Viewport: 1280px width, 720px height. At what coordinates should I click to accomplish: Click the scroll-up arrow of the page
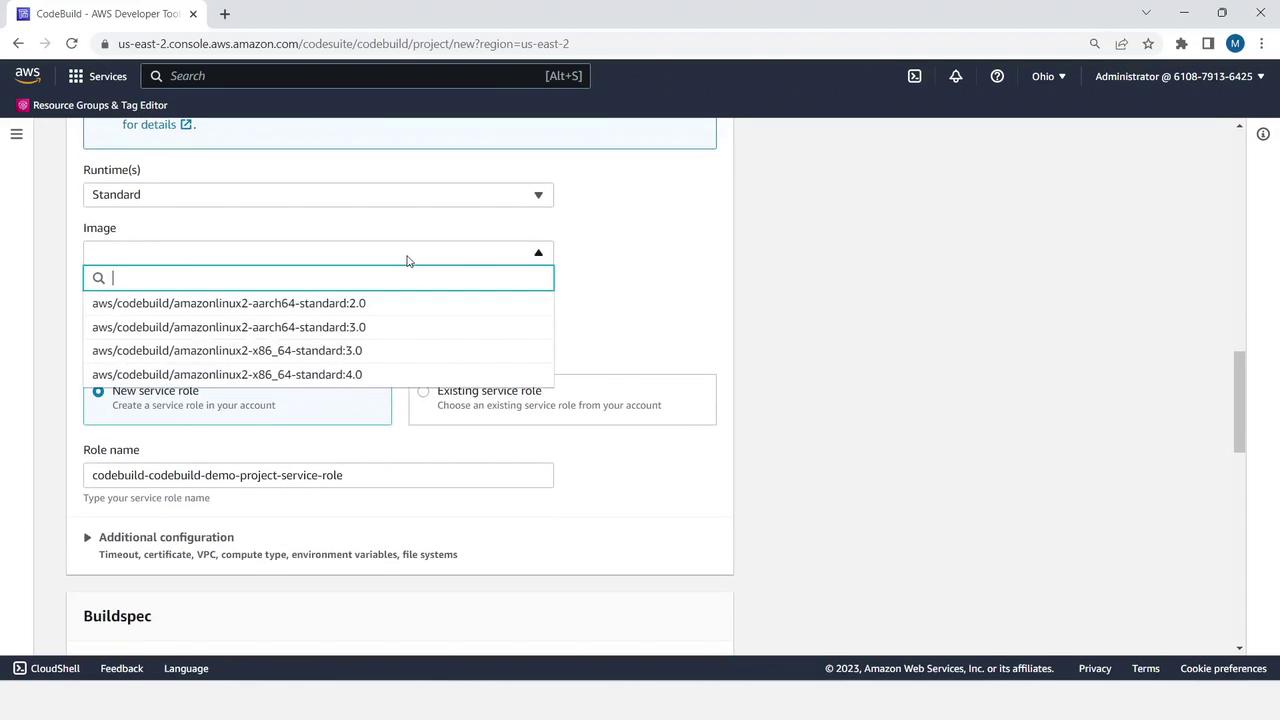[1240, 126]
